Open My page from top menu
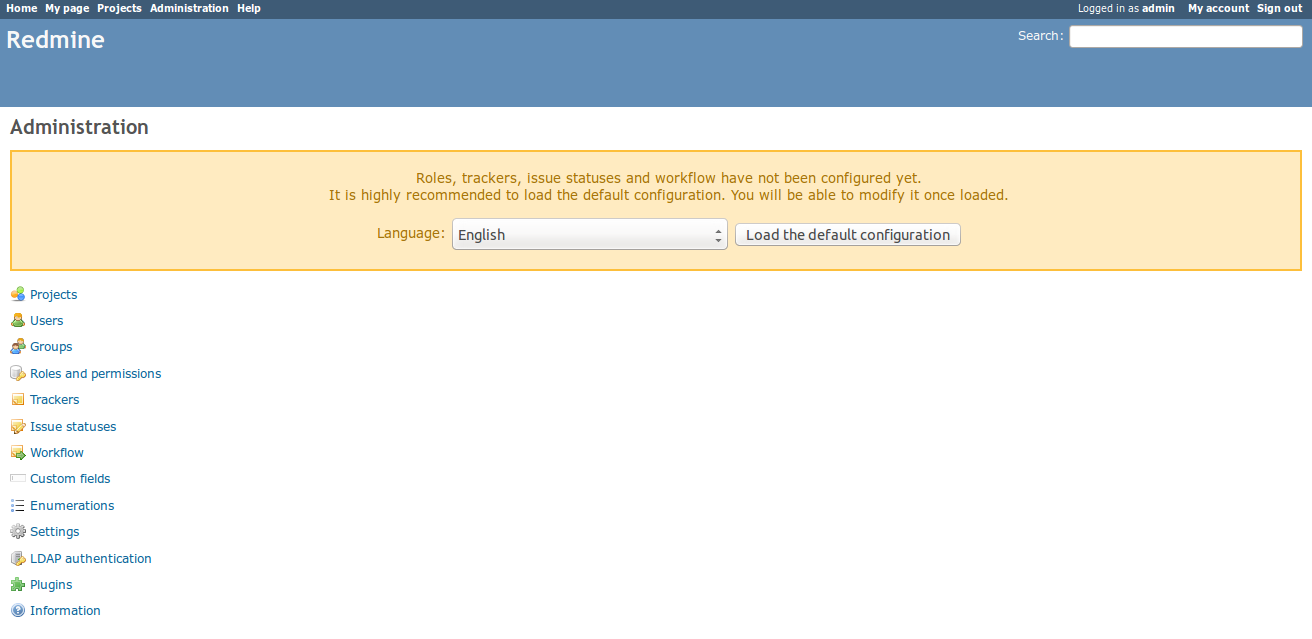This screenshot has width=1312, height=639. click(x=67, y=8)
